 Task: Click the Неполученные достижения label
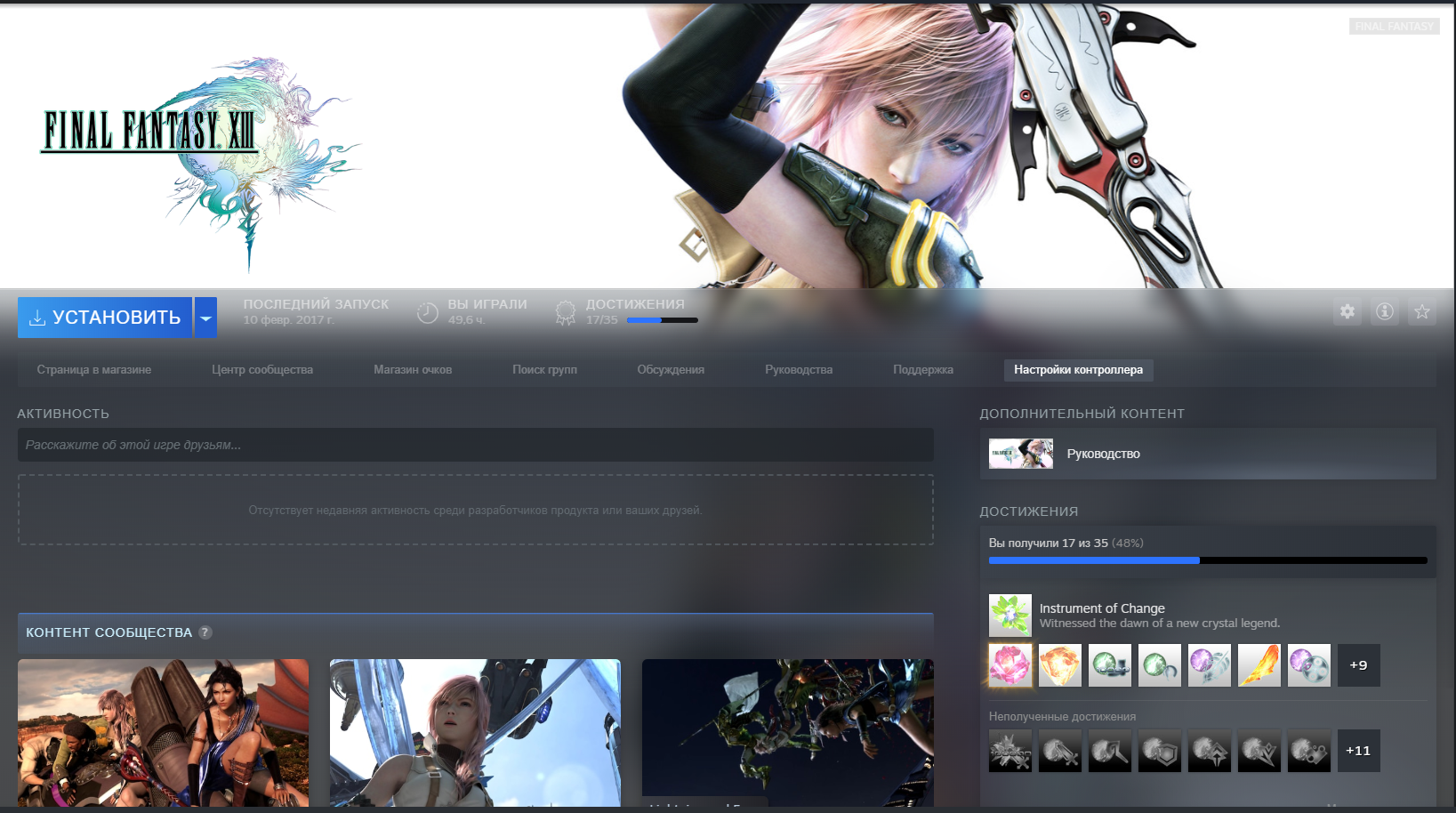pos(1062,717)
